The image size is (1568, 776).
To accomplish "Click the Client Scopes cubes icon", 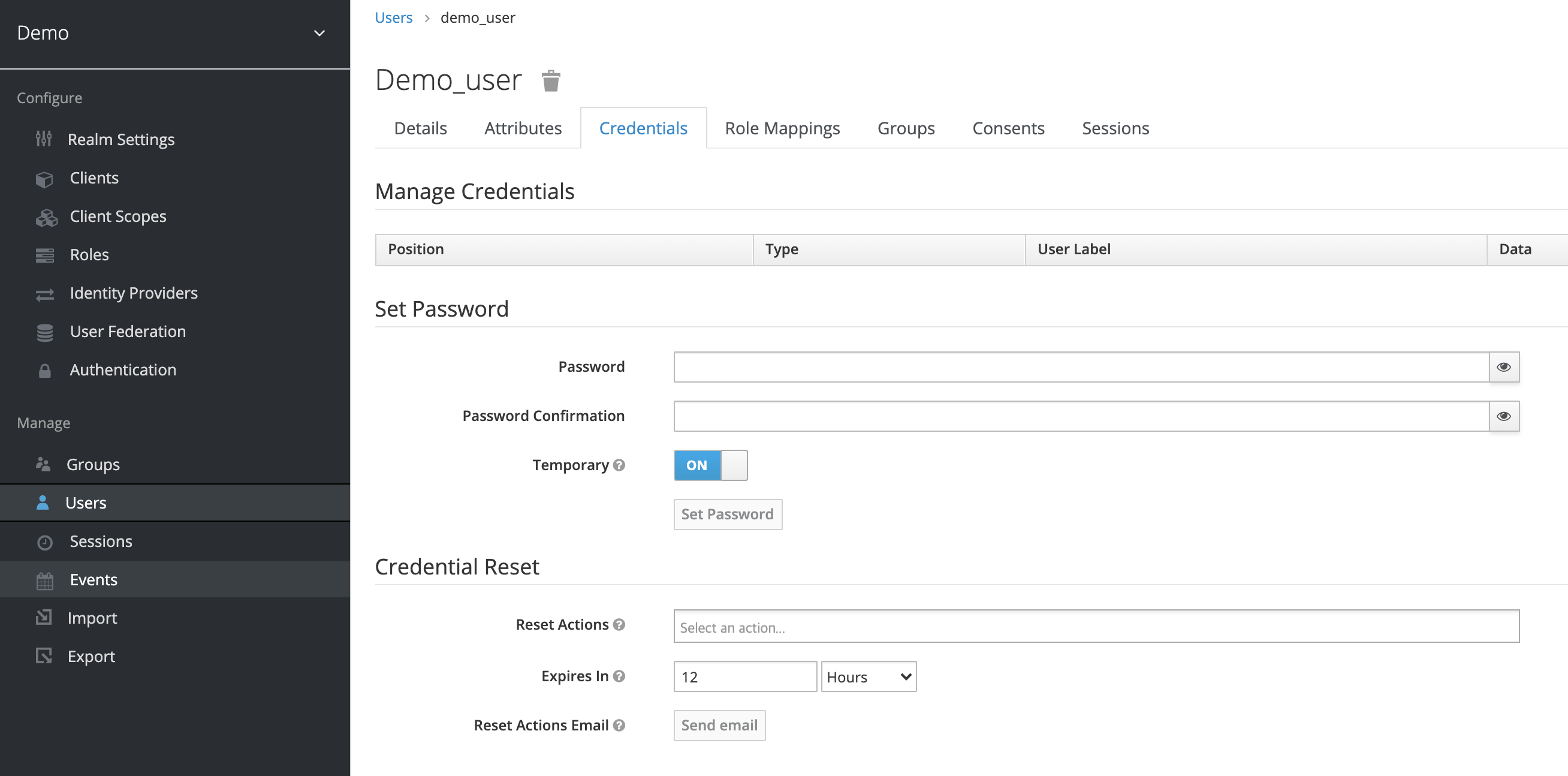I will [46, 218].
